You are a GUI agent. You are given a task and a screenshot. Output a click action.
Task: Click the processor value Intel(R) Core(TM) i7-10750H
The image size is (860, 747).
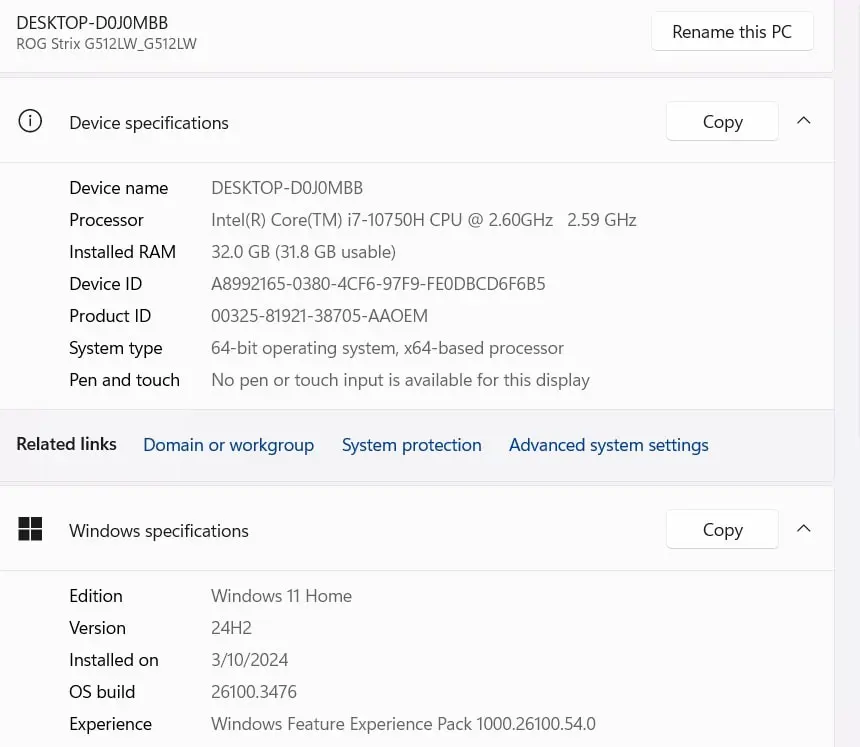[x=423, y=220]
